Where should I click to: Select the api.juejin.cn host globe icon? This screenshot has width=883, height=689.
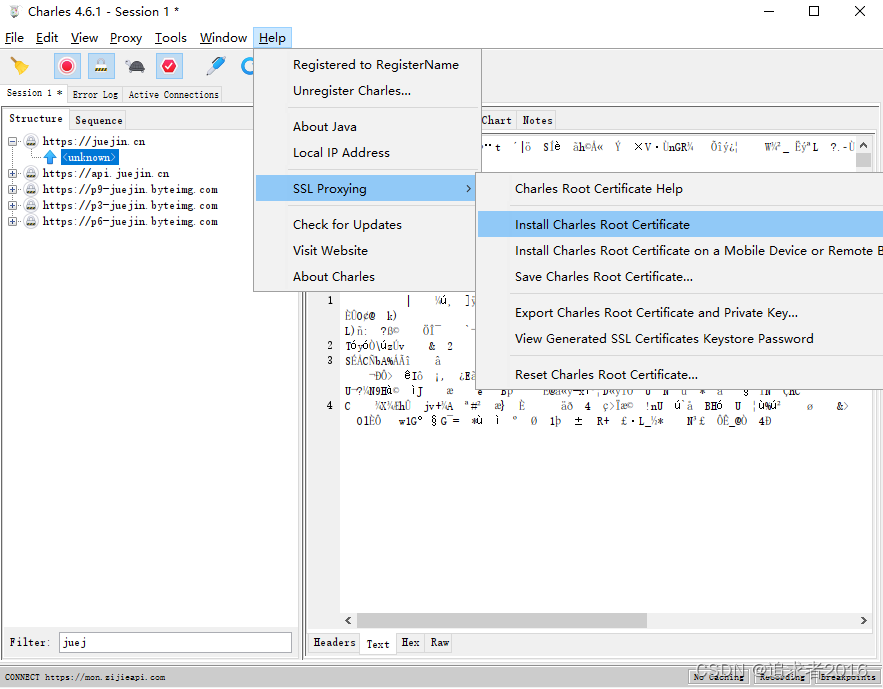point(31,173)
